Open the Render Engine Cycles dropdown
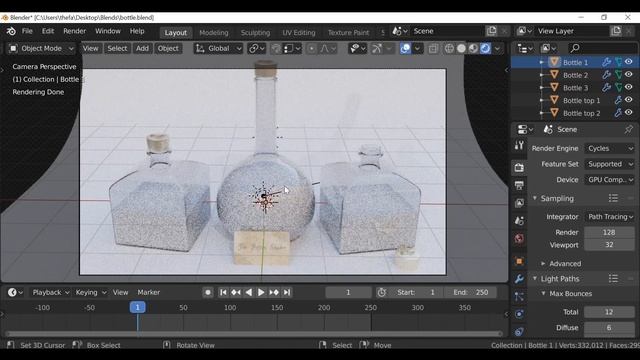640x360 pixels. click(610, 148)
